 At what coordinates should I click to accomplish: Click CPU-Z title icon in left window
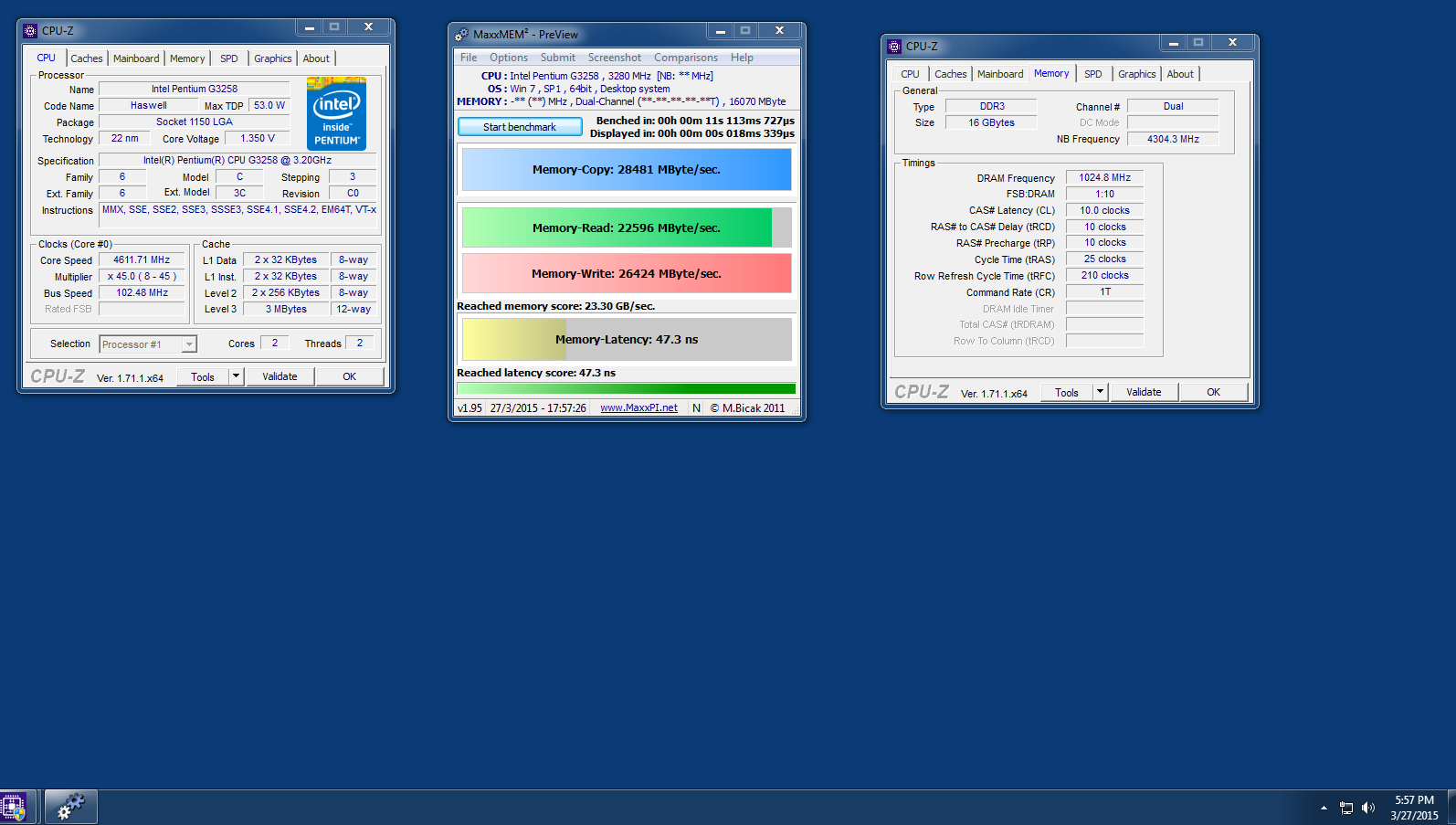click(x=30, y=30)
